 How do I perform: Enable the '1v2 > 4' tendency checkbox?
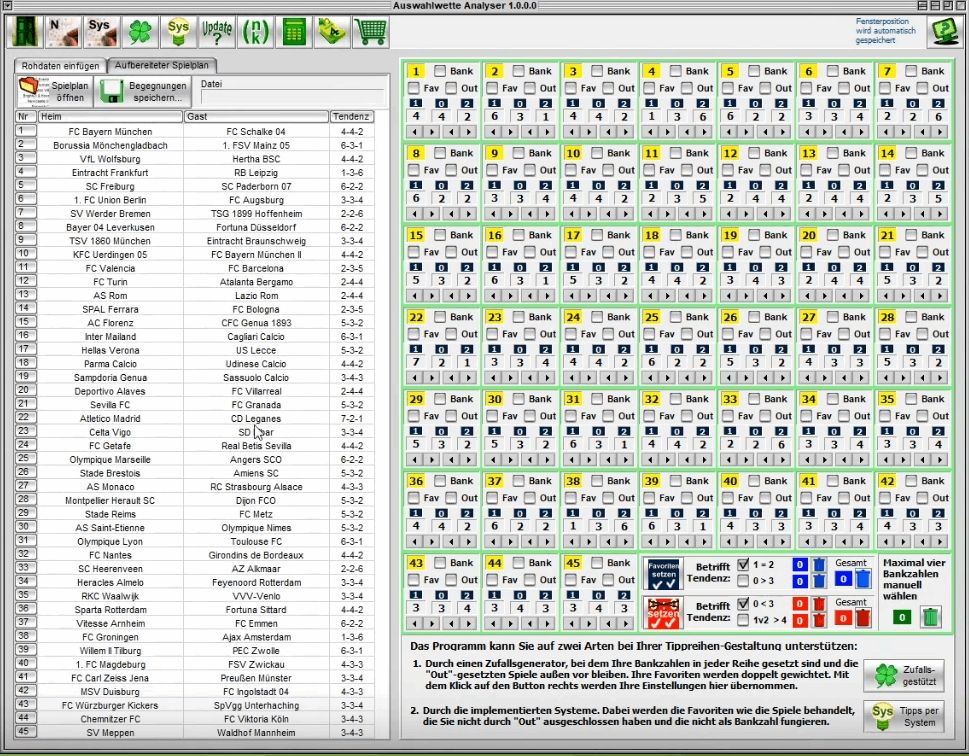tap(743, 619)
